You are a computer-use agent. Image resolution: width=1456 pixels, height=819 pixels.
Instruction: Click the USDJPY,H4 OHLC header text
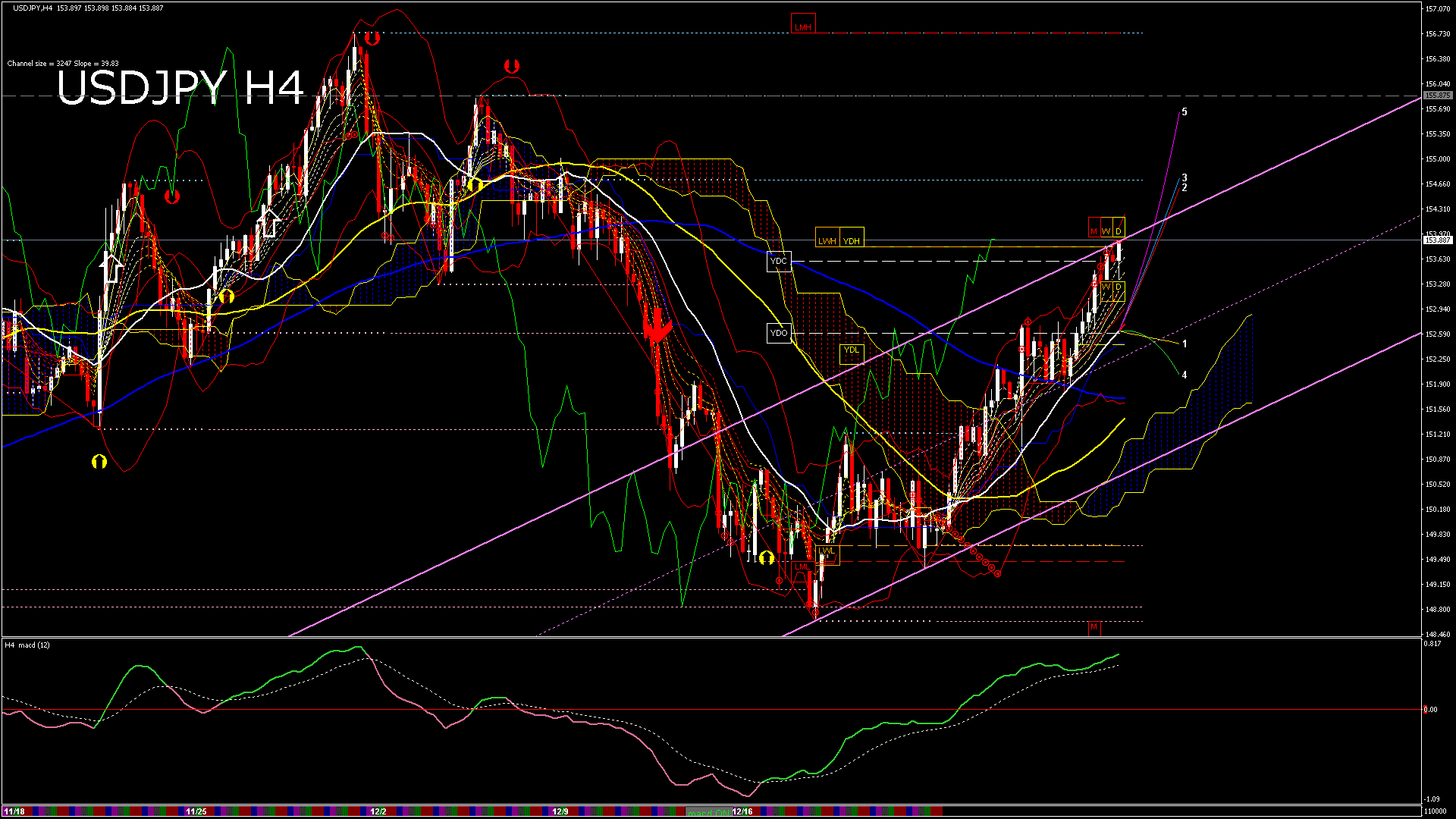(87, 8)
